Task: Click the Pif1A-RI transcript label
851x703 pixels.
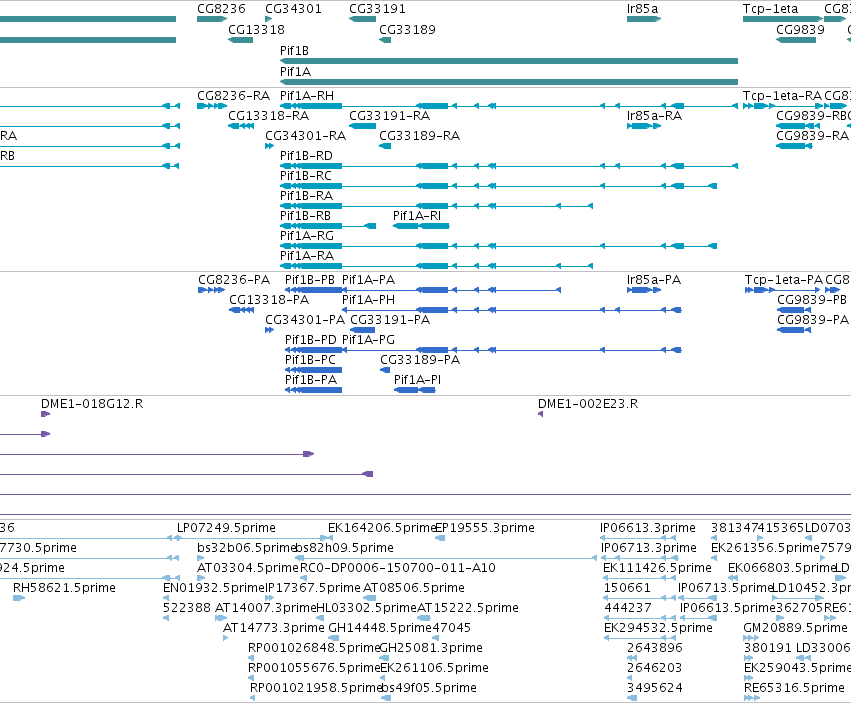Action: click(x=417, y=216)
